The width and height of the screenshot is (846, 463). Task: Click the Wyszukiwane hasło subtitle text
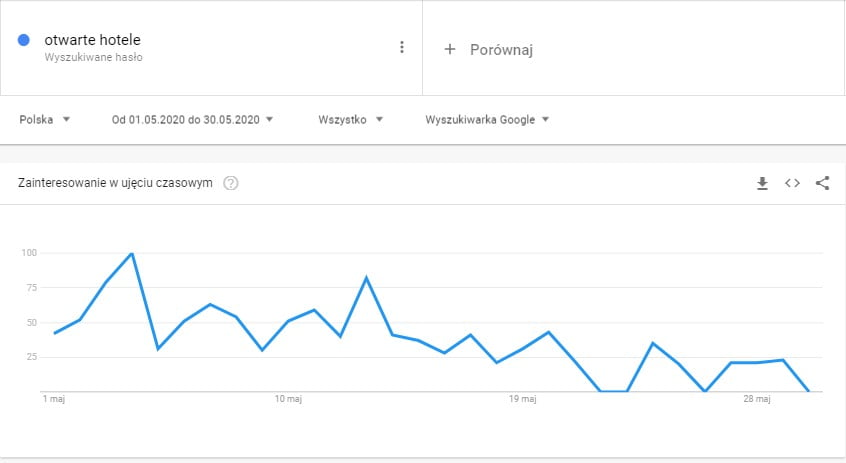tap(93, 57)
